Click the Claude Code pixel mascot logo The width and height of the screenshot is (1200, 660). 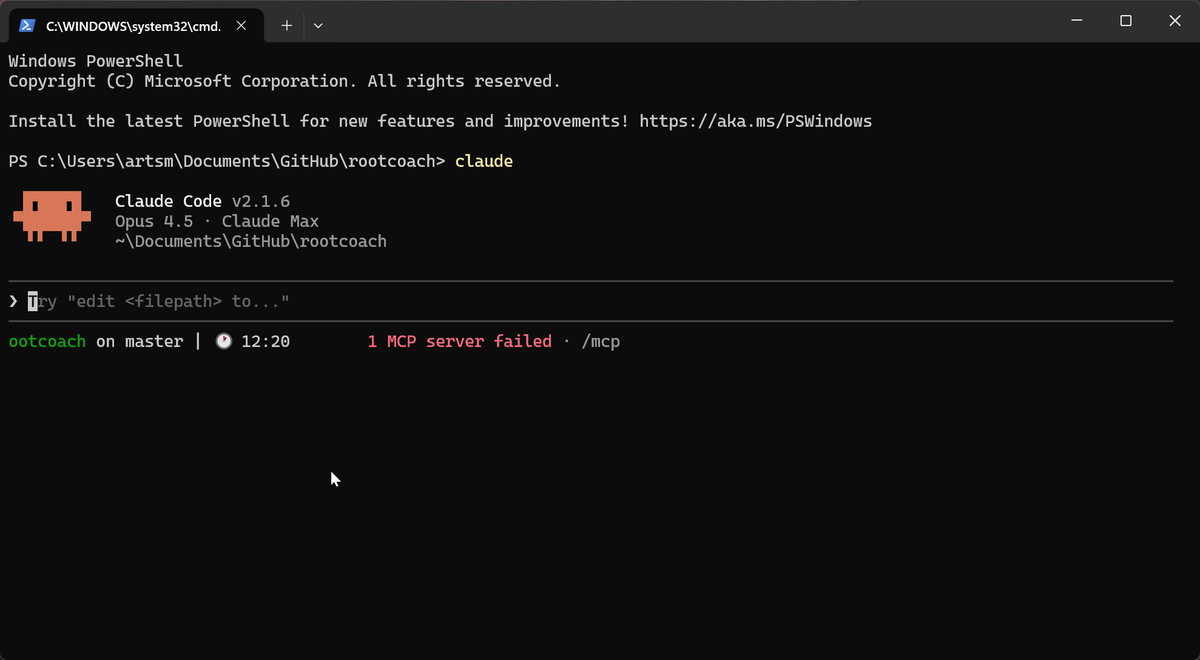(52, 215)
